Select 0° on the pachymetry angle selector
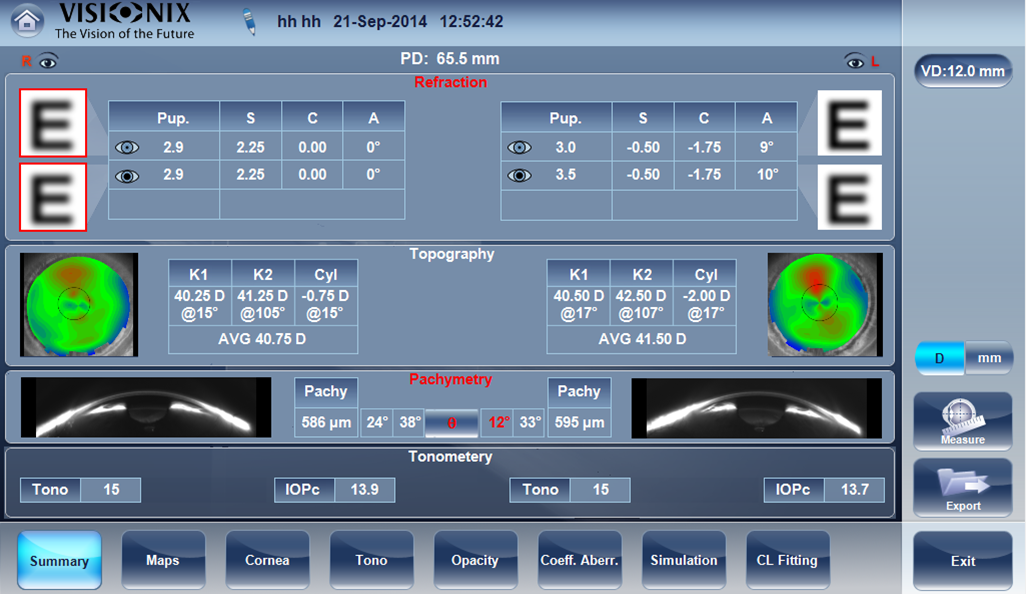 pyautogui.click(x=450, y=423)
